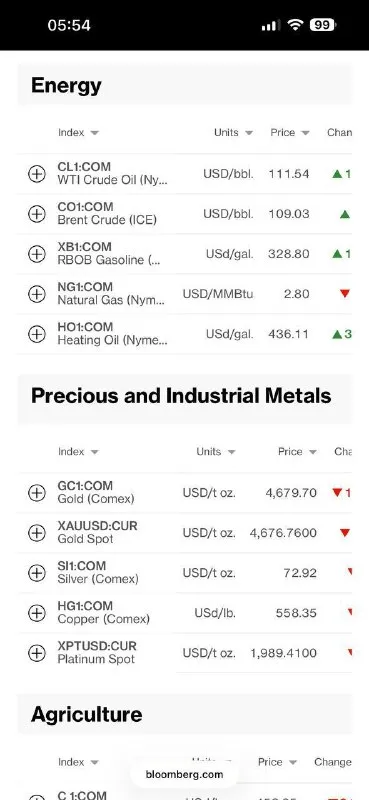Screen dimensions: 369x800
Task: Add Copper (Comex) via plus icon
Action: [x=36, y=613]
